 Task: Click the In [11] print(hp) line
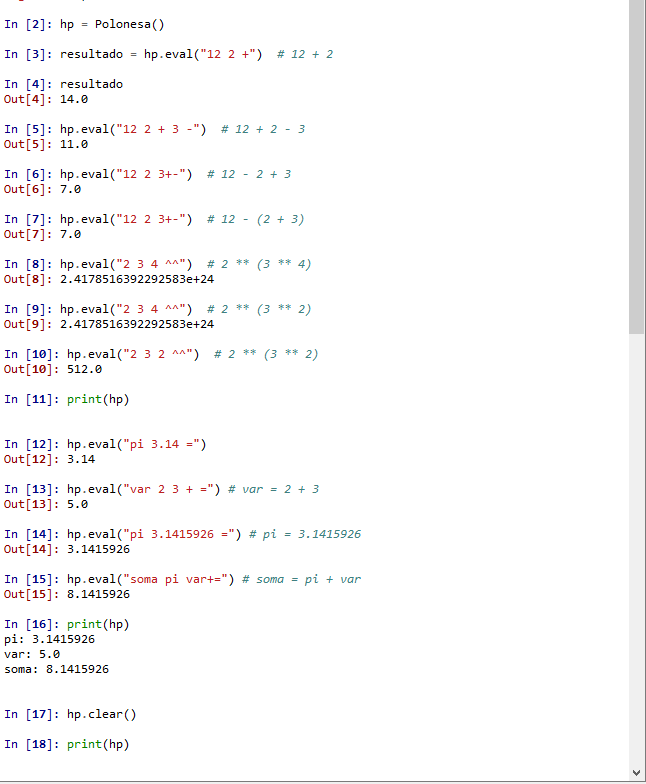coord(66,400)
